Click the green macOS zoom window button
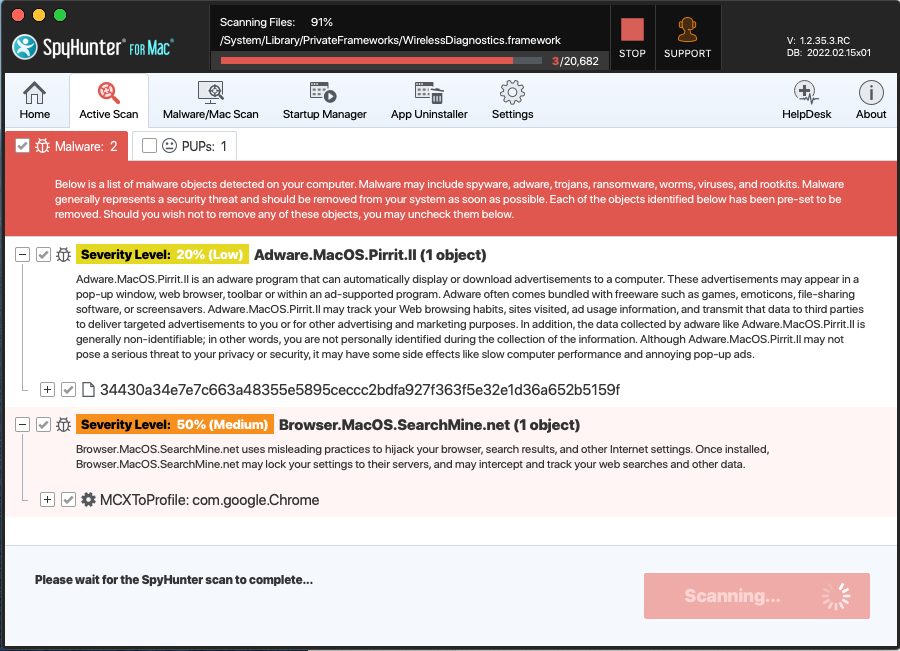The height and width of the screenshot is (651, 900). click(60, 15)
